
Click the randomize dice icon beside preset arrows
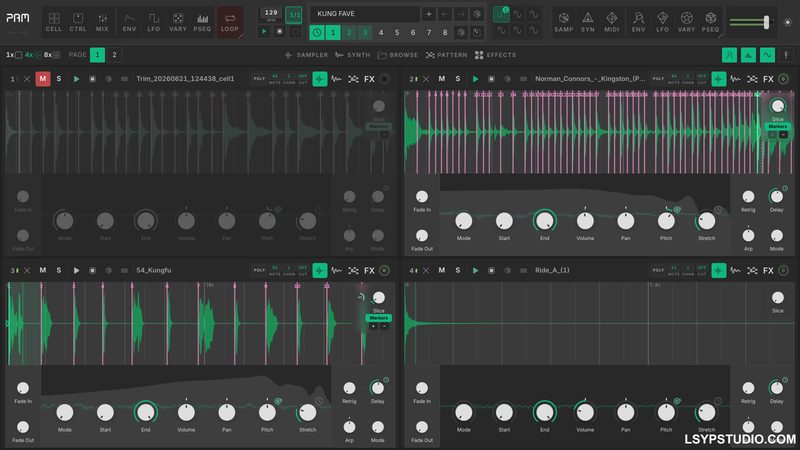(477, 14)
